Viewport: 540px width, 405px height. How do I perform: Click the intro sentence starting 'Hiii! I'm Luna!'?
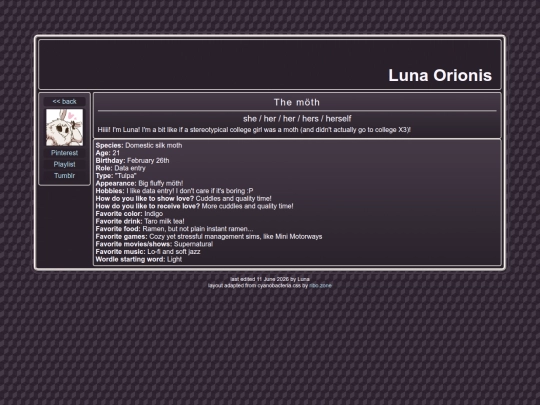coord(254,130)
